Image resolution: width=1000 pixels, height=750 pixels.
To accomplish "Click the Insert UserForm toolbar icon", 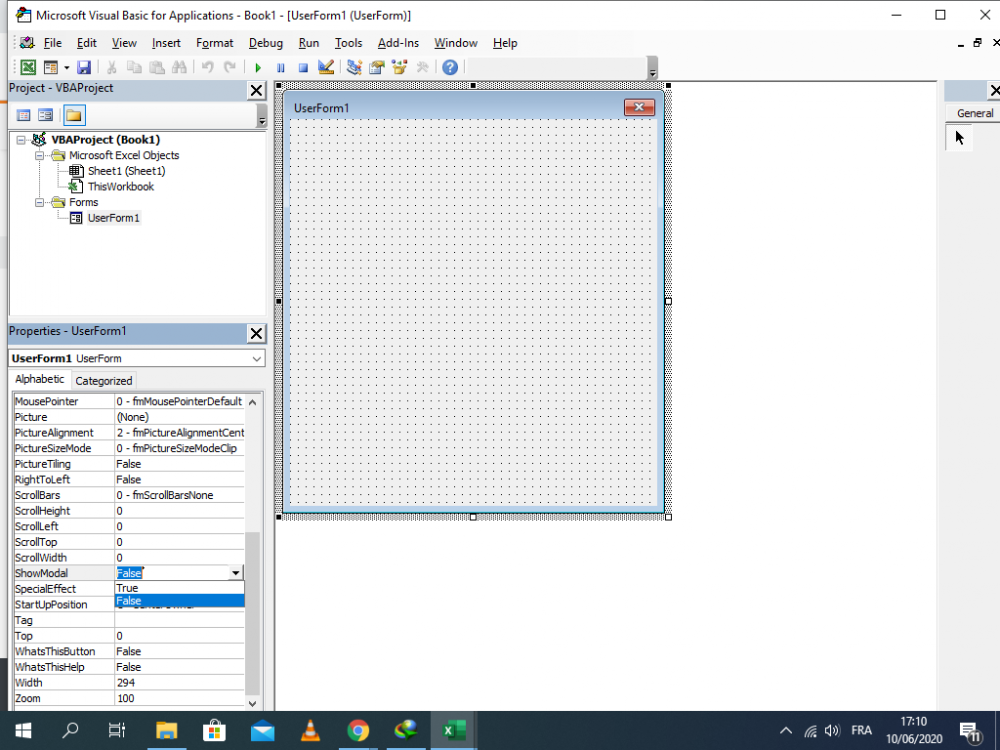I will (x=50, y=67).
